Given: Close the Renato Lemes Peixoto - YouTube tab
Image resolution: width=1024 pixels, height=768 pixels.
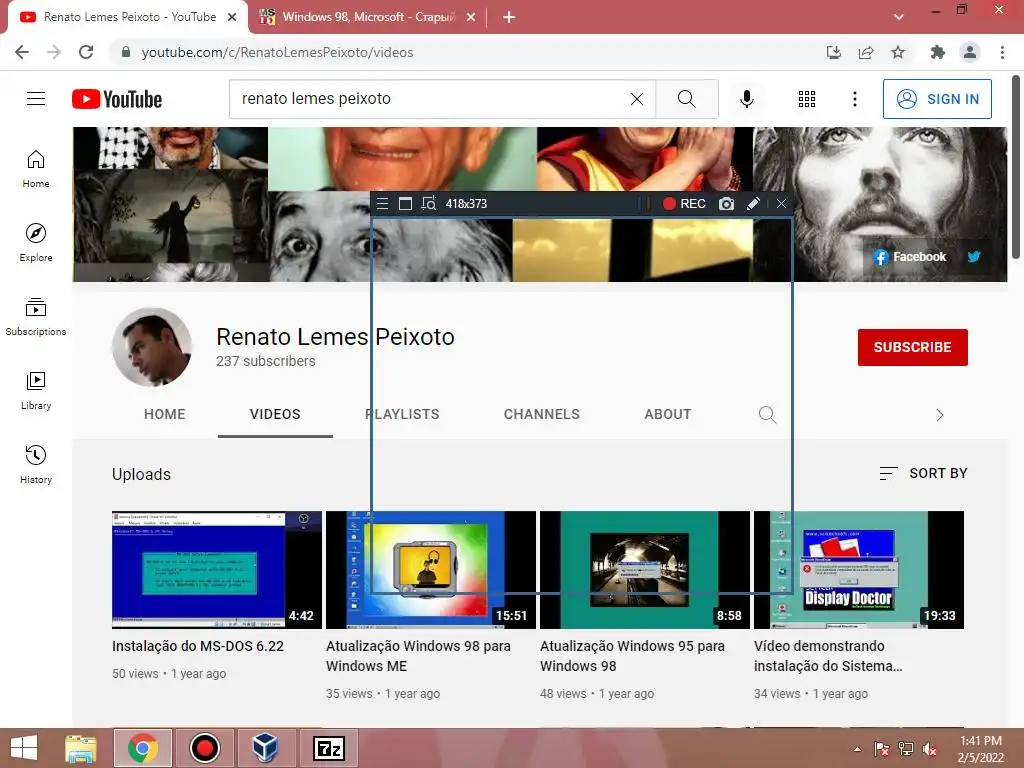Looking at the screenshot, I should tap(232, 17).
